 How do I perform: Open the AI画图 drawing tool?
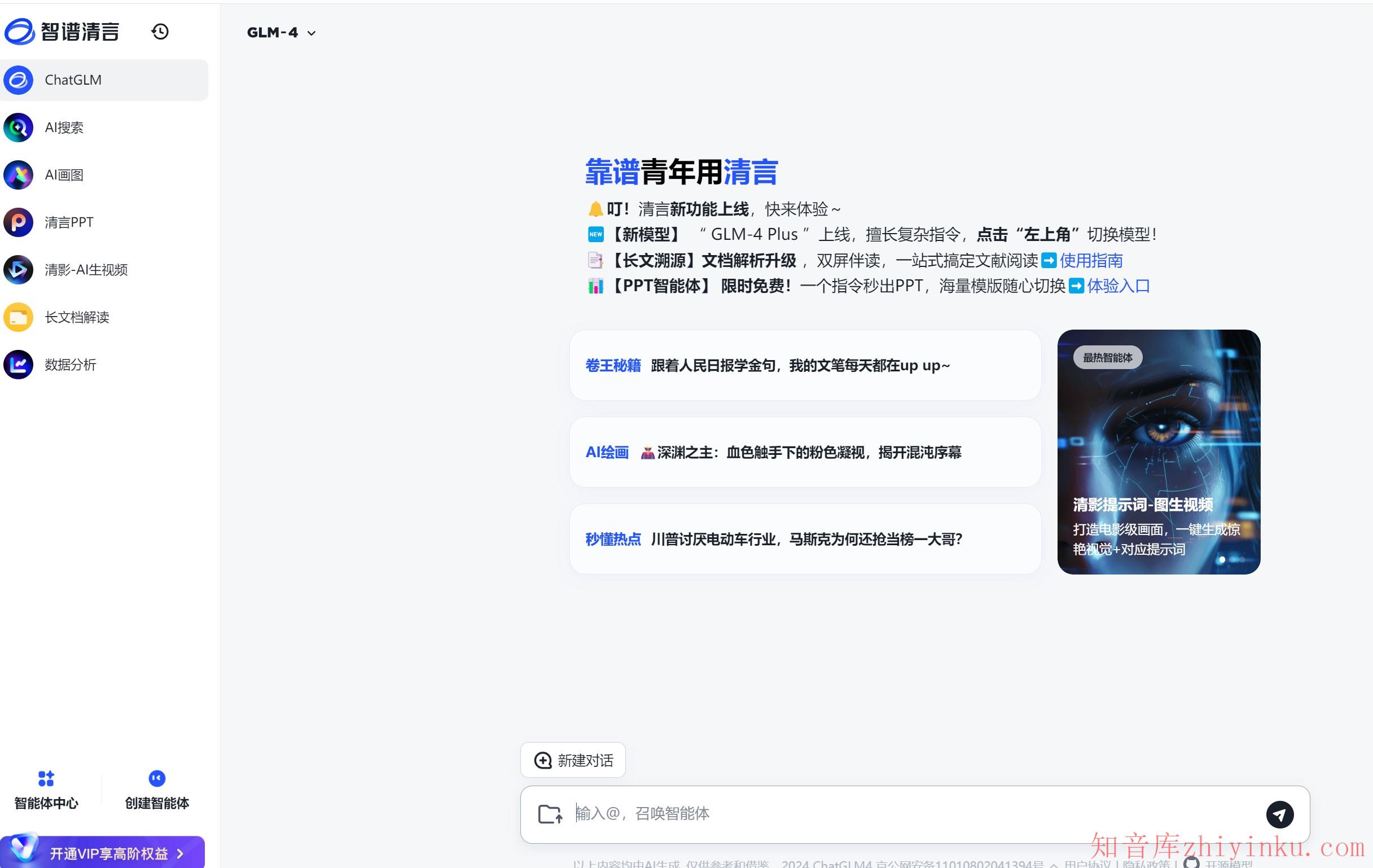tap(63, 175)
